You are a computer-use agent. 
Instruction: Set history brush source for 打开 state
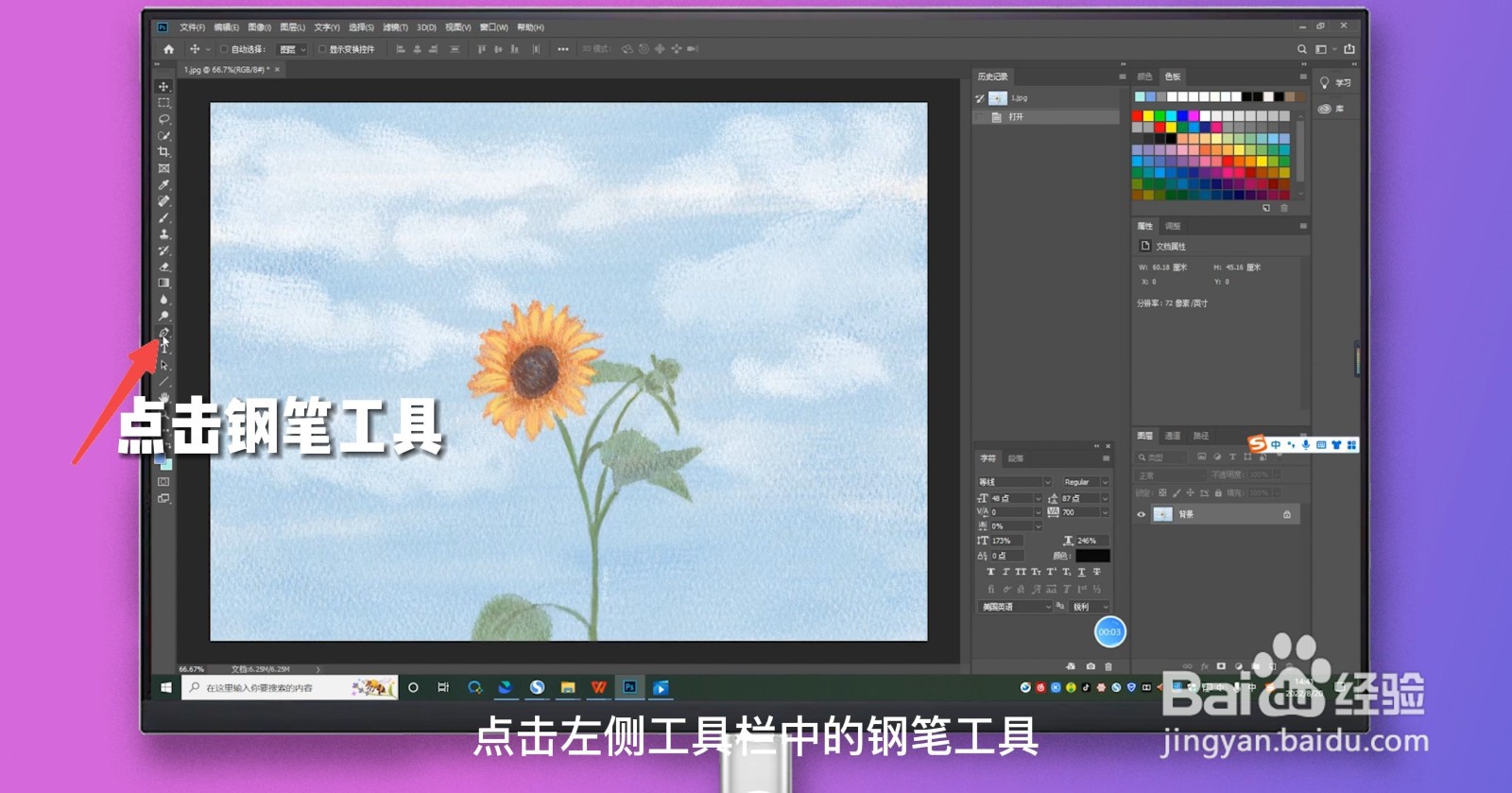click(980, 117)
